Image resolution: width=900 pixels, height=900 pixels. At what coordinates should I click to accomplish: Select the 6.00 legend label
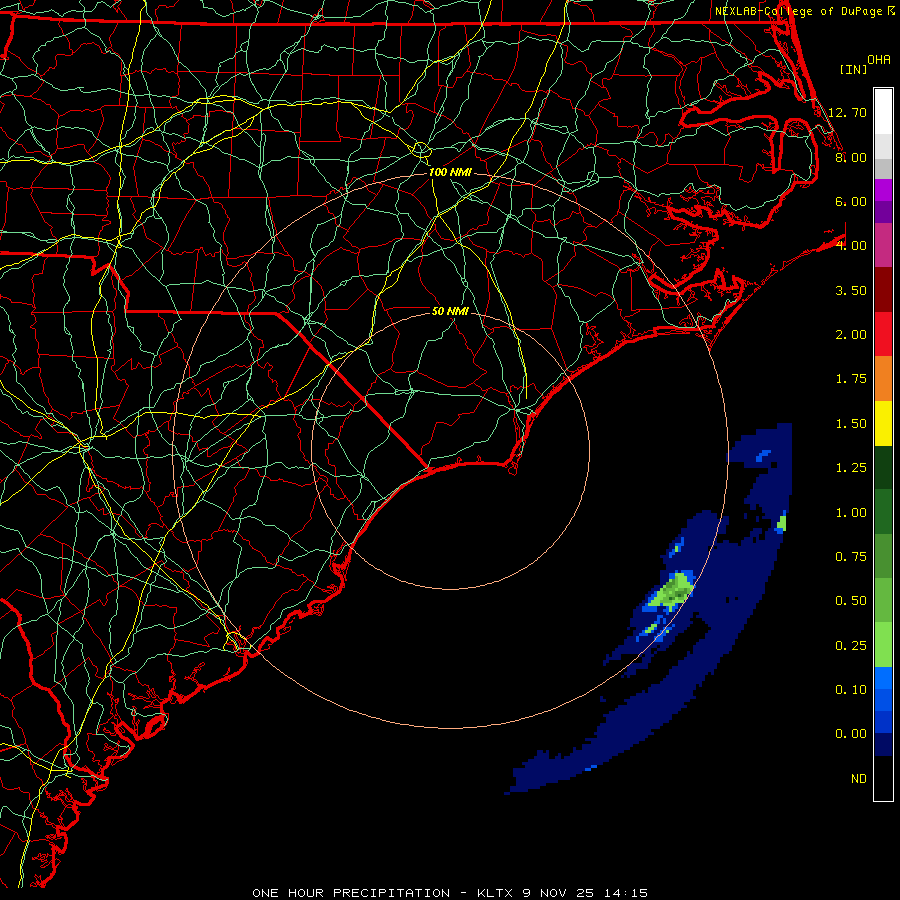(x=851, y=201)
